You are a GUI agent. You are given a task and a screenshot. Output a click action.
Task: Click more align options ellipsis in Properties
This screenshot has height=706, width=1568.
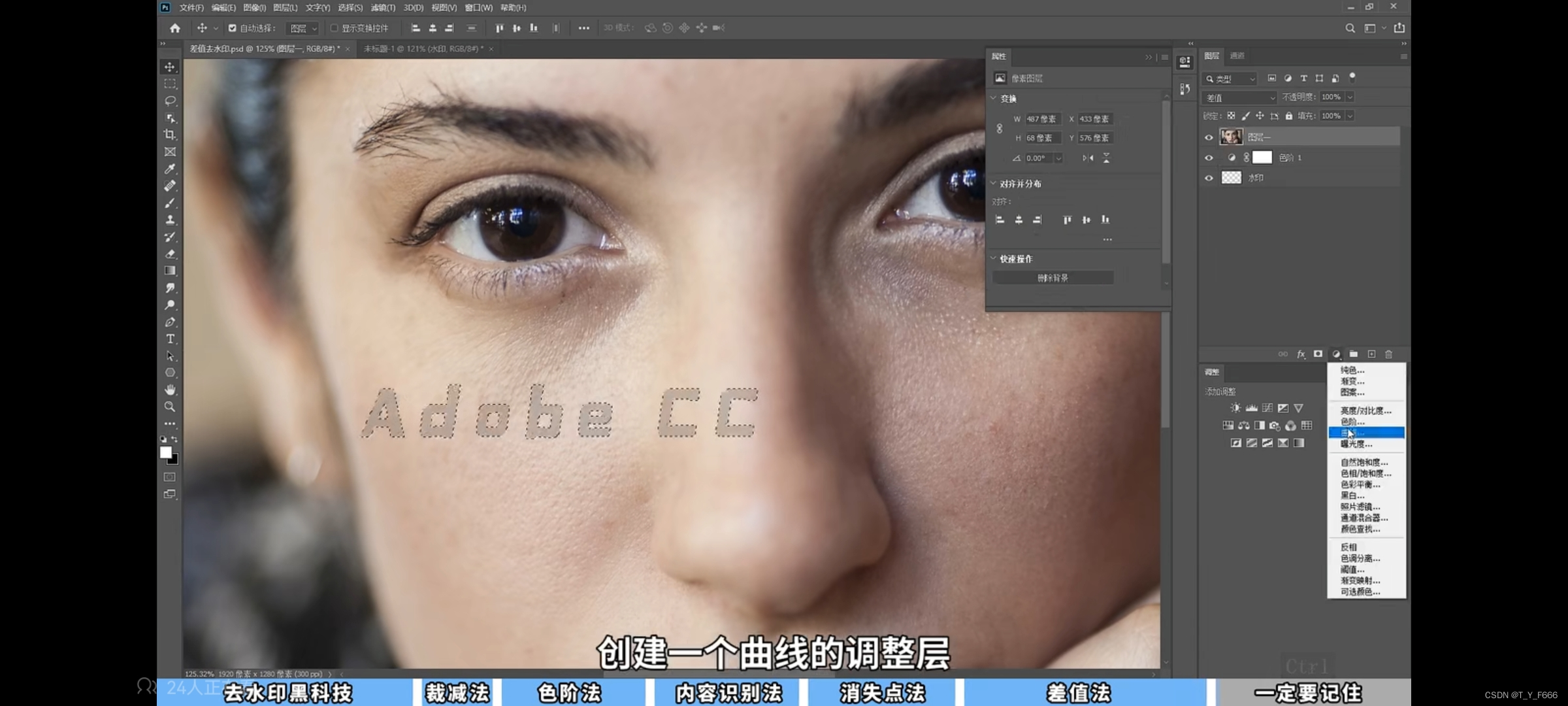(1107, 239)
